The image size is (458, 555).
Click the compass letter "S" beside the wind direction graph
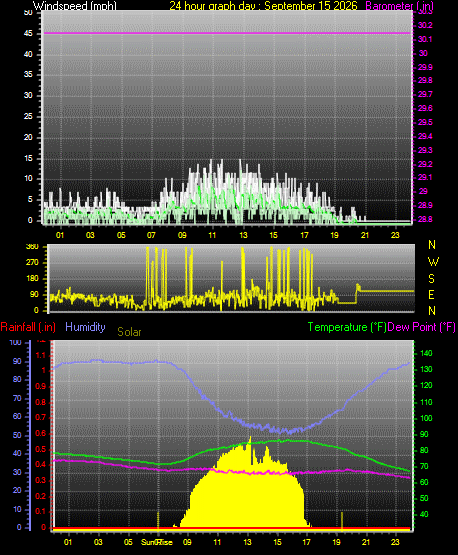pyautogui.click(x=431, y=279)
